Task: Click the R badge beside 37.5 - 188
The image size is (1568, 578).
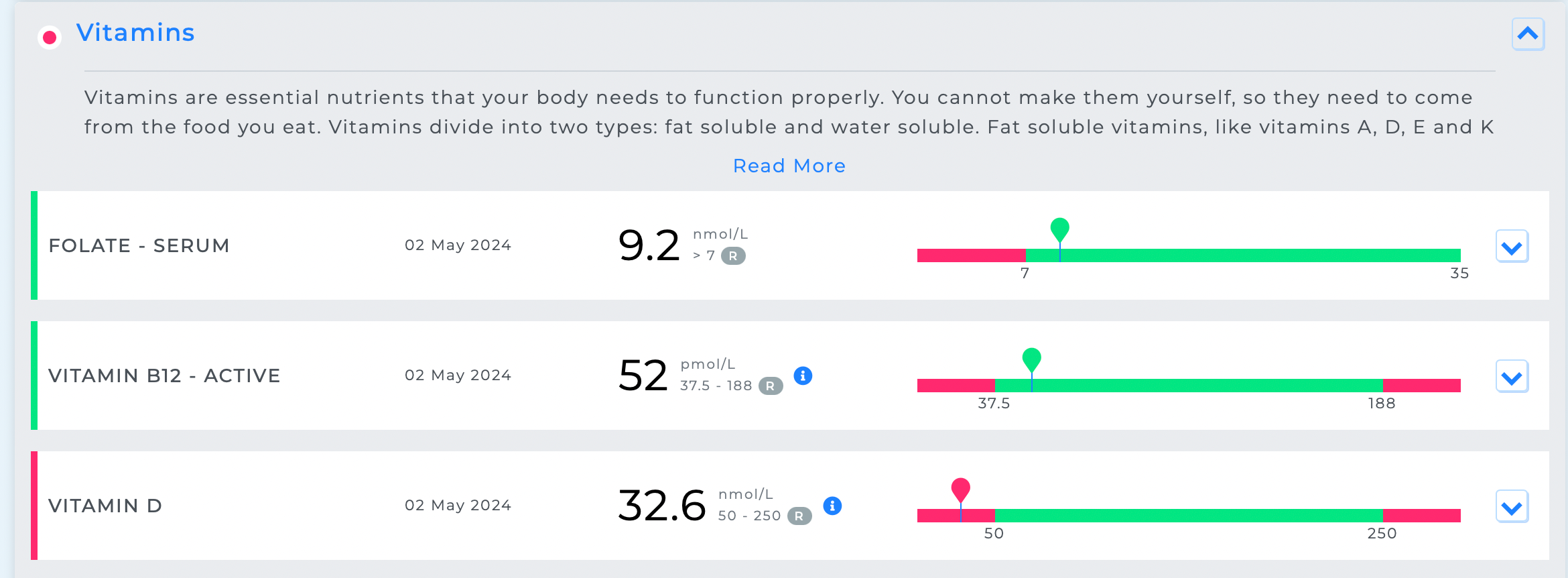Action: click(x=771, y=386)
